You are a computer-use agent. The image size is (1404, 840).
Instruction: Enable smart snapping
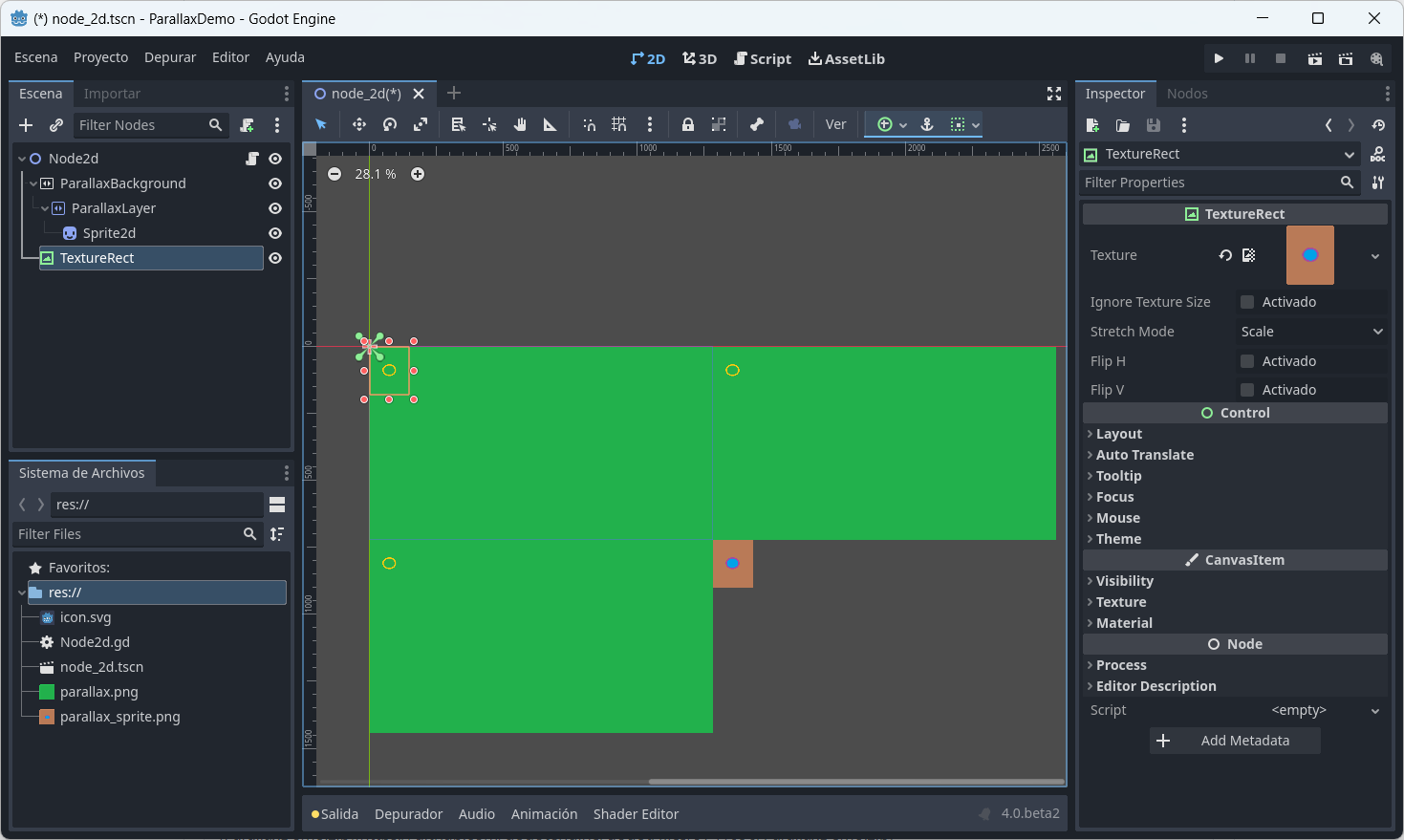(x=588, y=124)
